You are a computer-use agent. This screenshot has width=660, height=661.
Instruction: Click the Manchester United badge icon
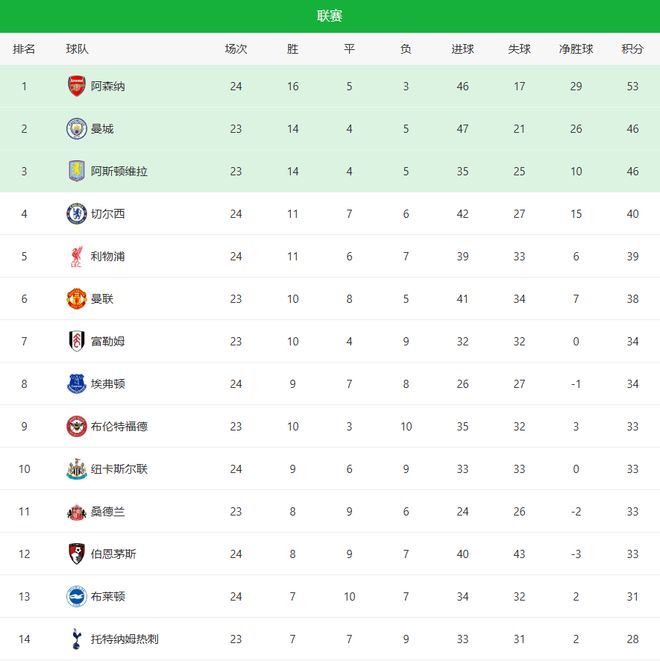tap(76, 299)
